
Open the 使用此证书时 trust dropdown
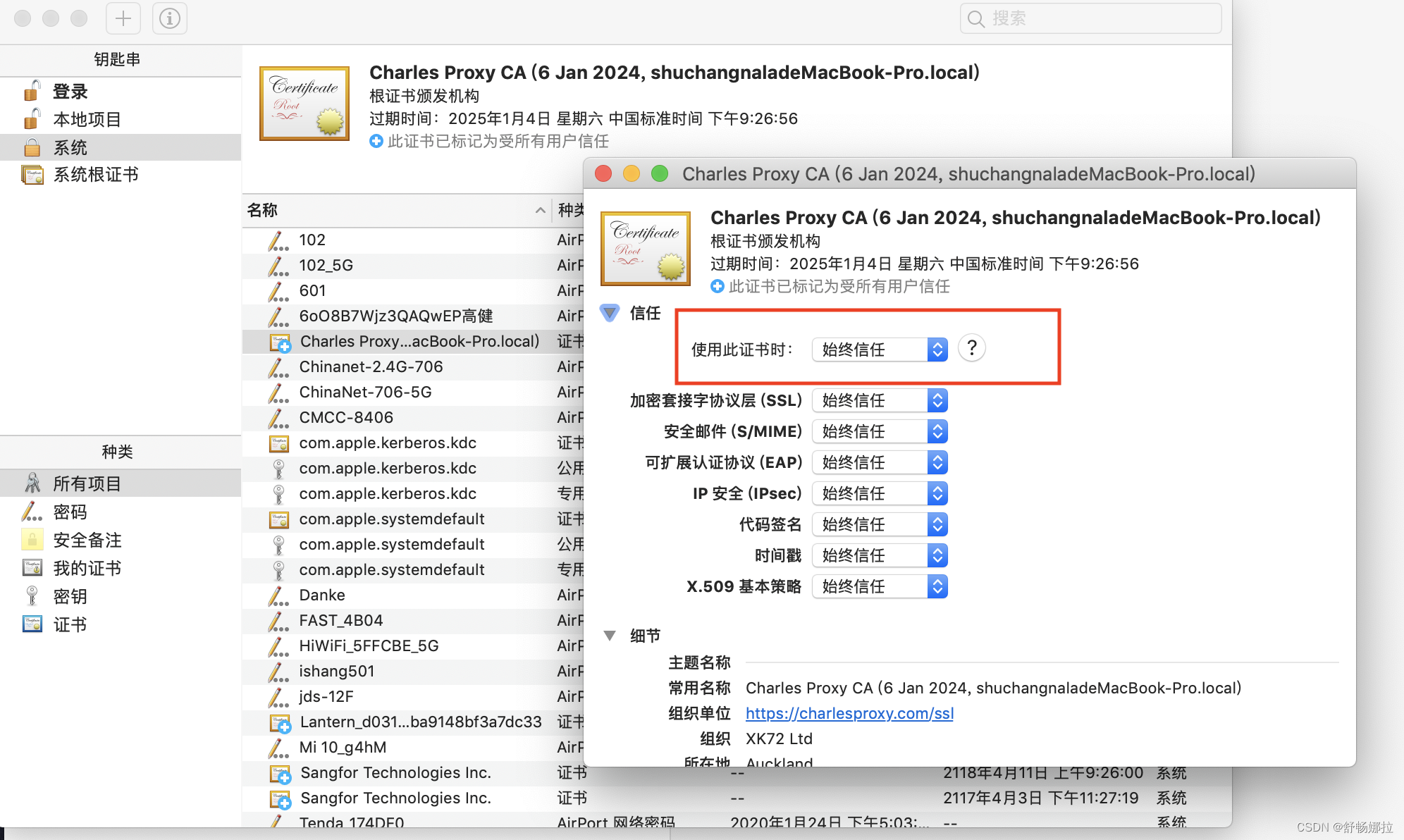(880, 350)
